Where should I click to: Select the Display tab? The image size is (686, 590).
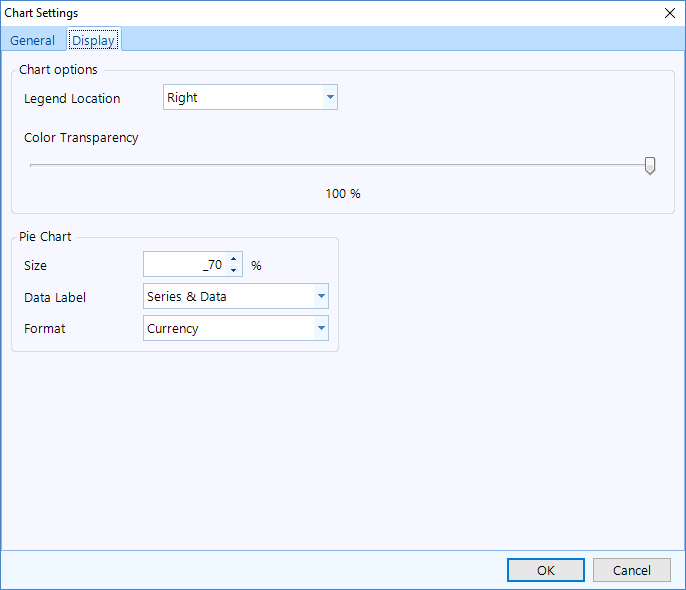(94, 40)
